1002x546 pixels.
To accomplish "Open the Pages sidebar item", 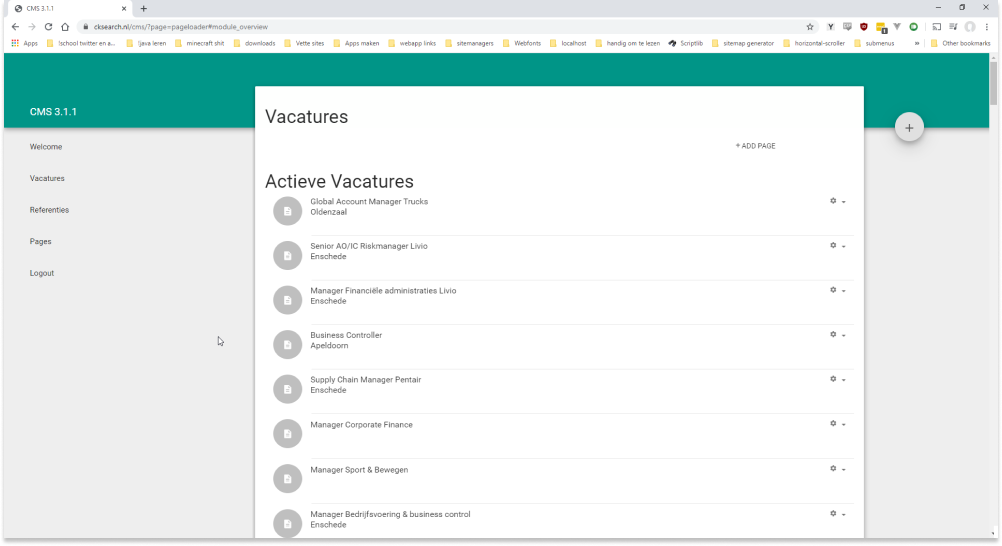I will click(x=40, y=242).
